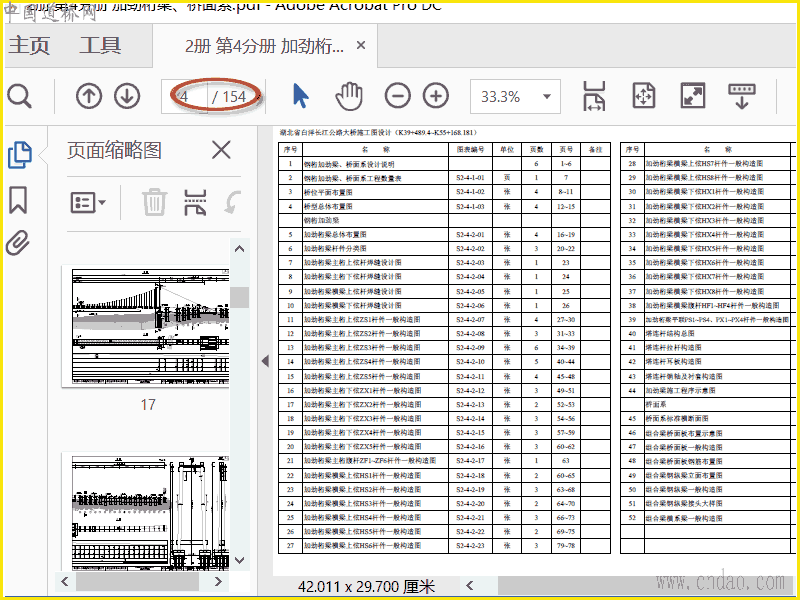800x600 pixels.
Task: Select the page 17 thumbnail
Action: point(145,327)
